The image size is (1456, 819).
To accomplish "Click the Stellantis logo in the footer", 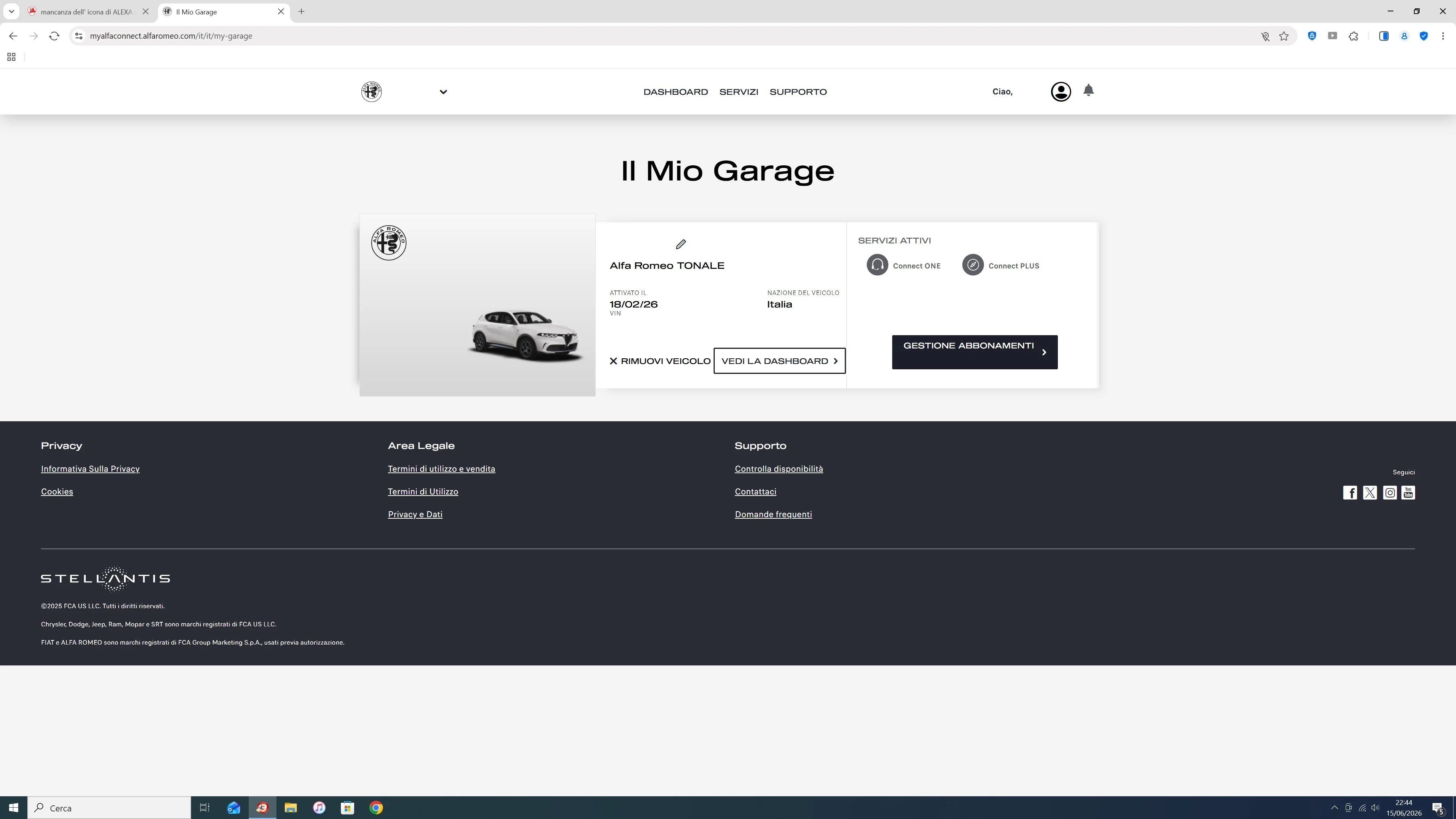I will (105, 579).
